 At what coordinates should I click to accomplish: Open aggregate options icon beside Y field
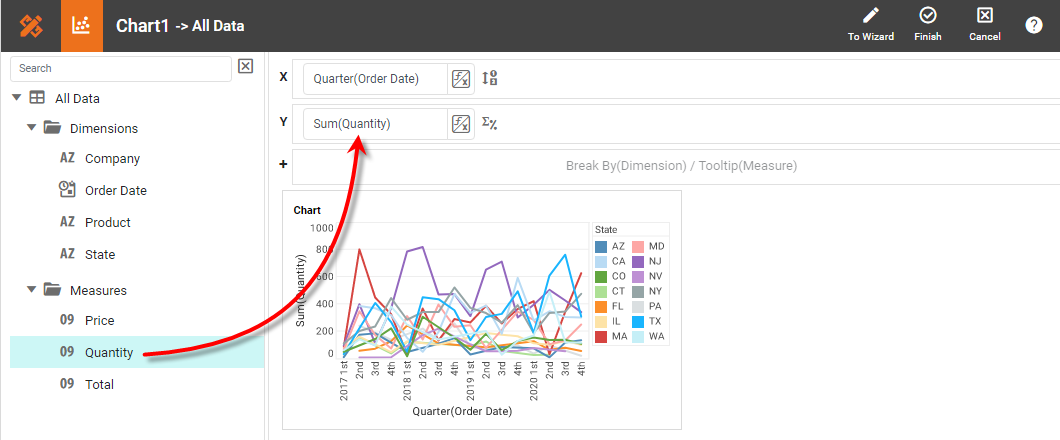pos(490,124)
